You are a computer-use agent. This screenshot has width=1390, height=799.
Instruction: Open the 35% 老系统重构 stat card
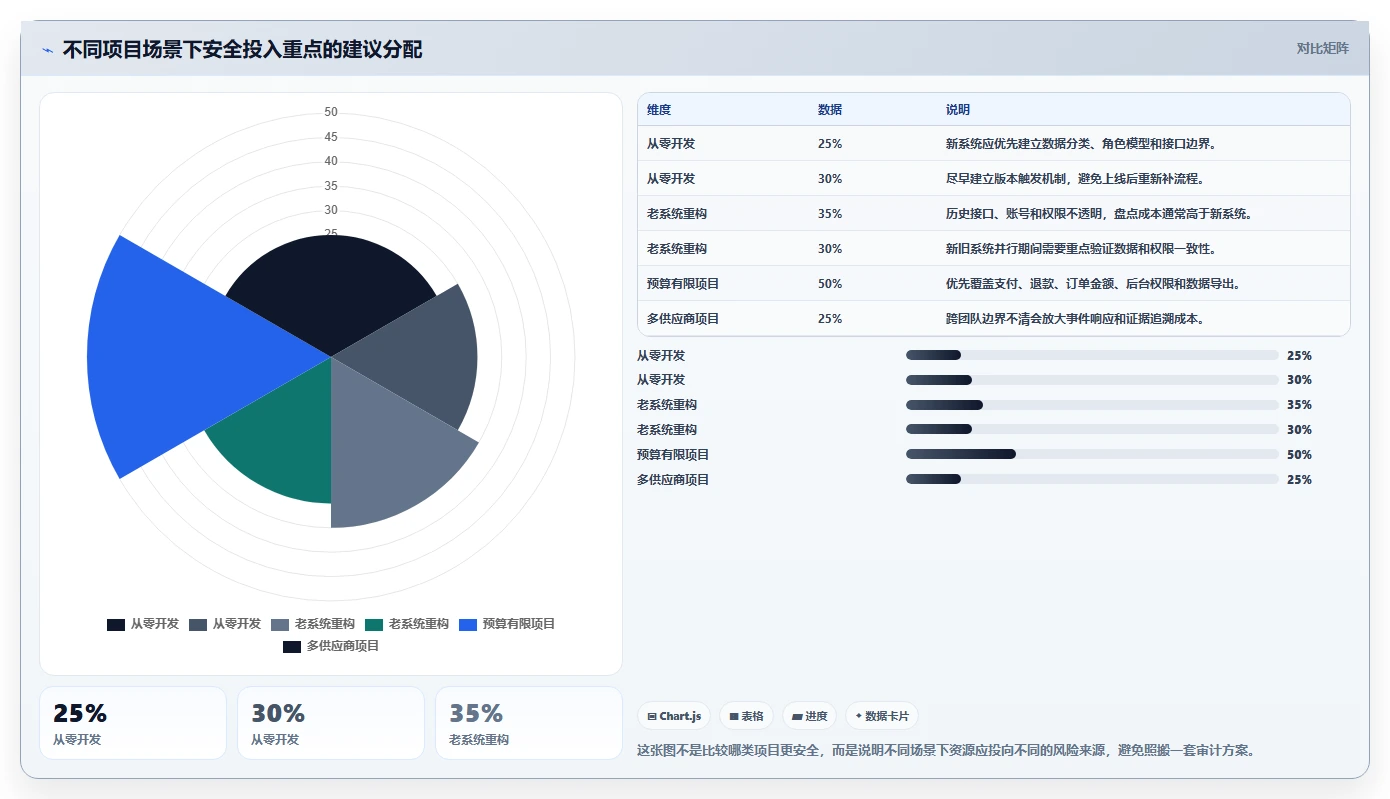pyautogui.click(x=529, y=723)
